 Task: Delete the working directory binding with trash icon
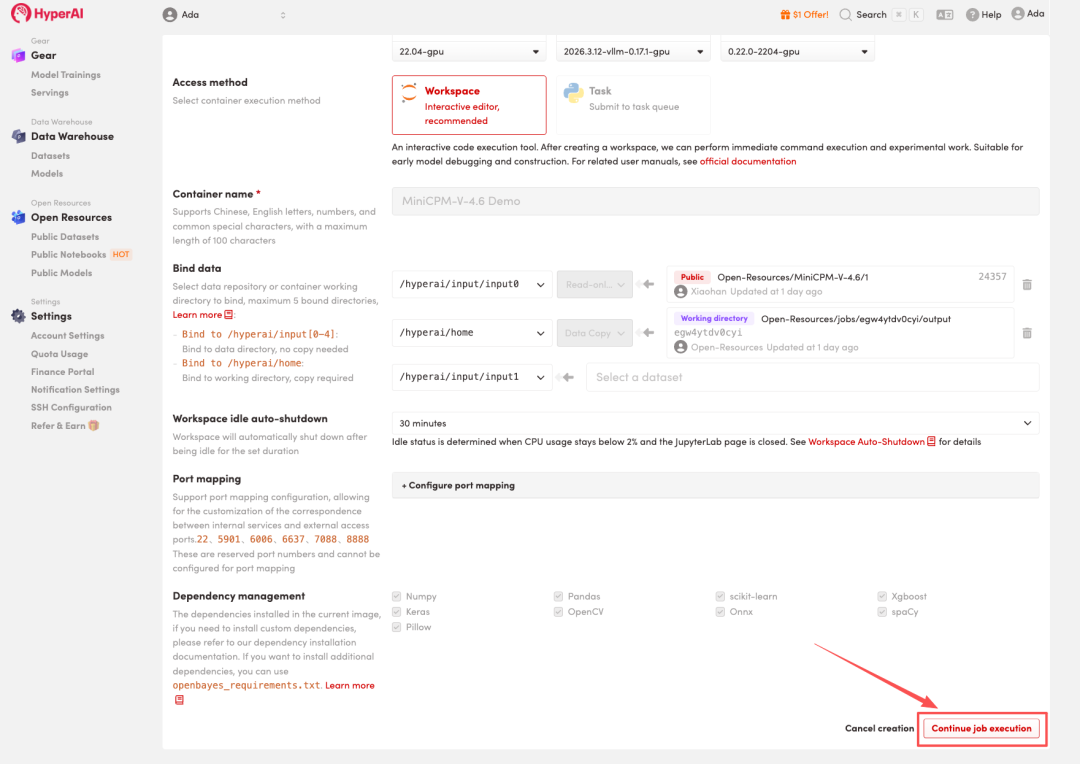click(x=1027, y=333)
